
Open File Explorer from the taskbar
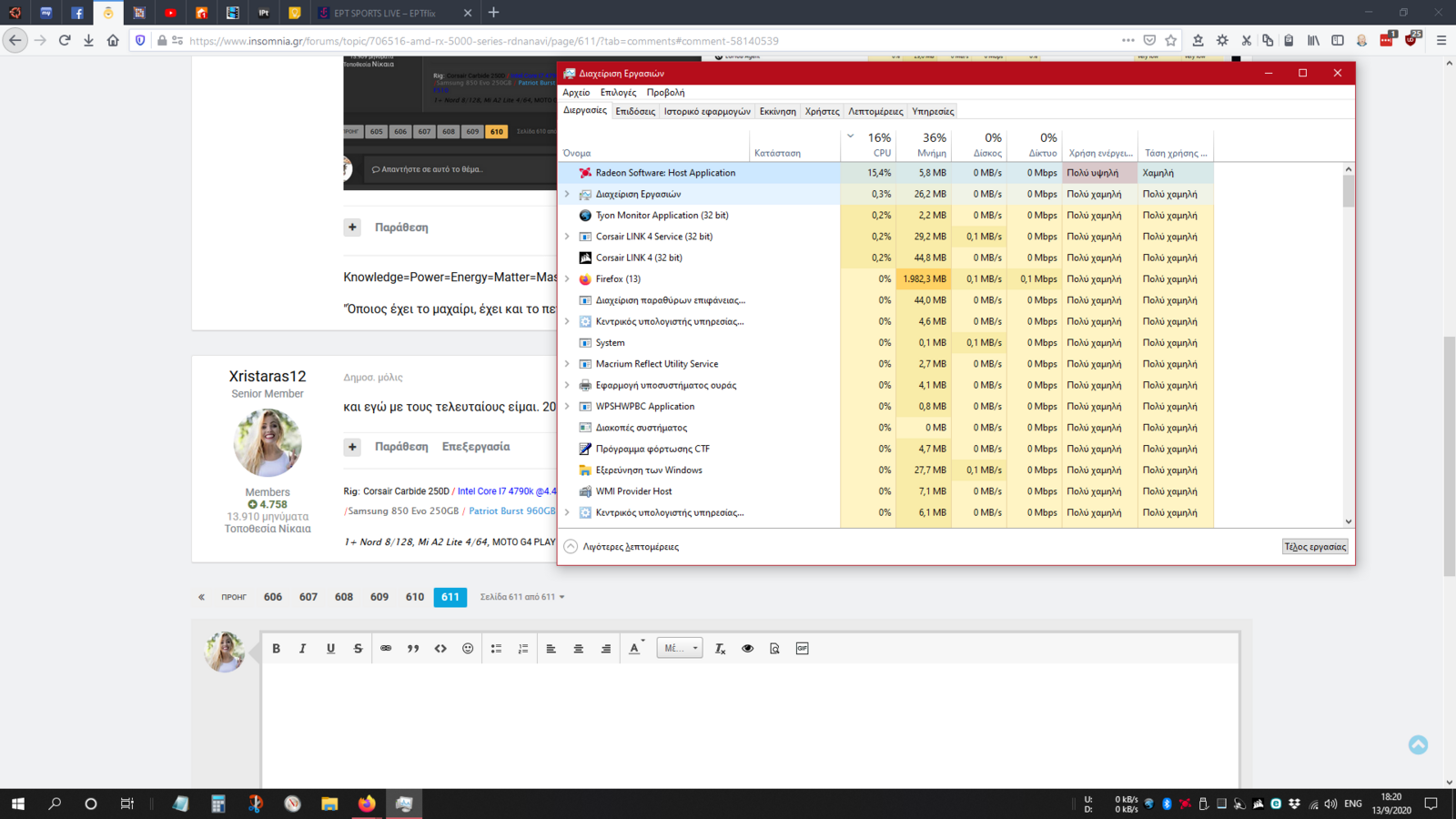pyautogui.click(x=329, y=804)
